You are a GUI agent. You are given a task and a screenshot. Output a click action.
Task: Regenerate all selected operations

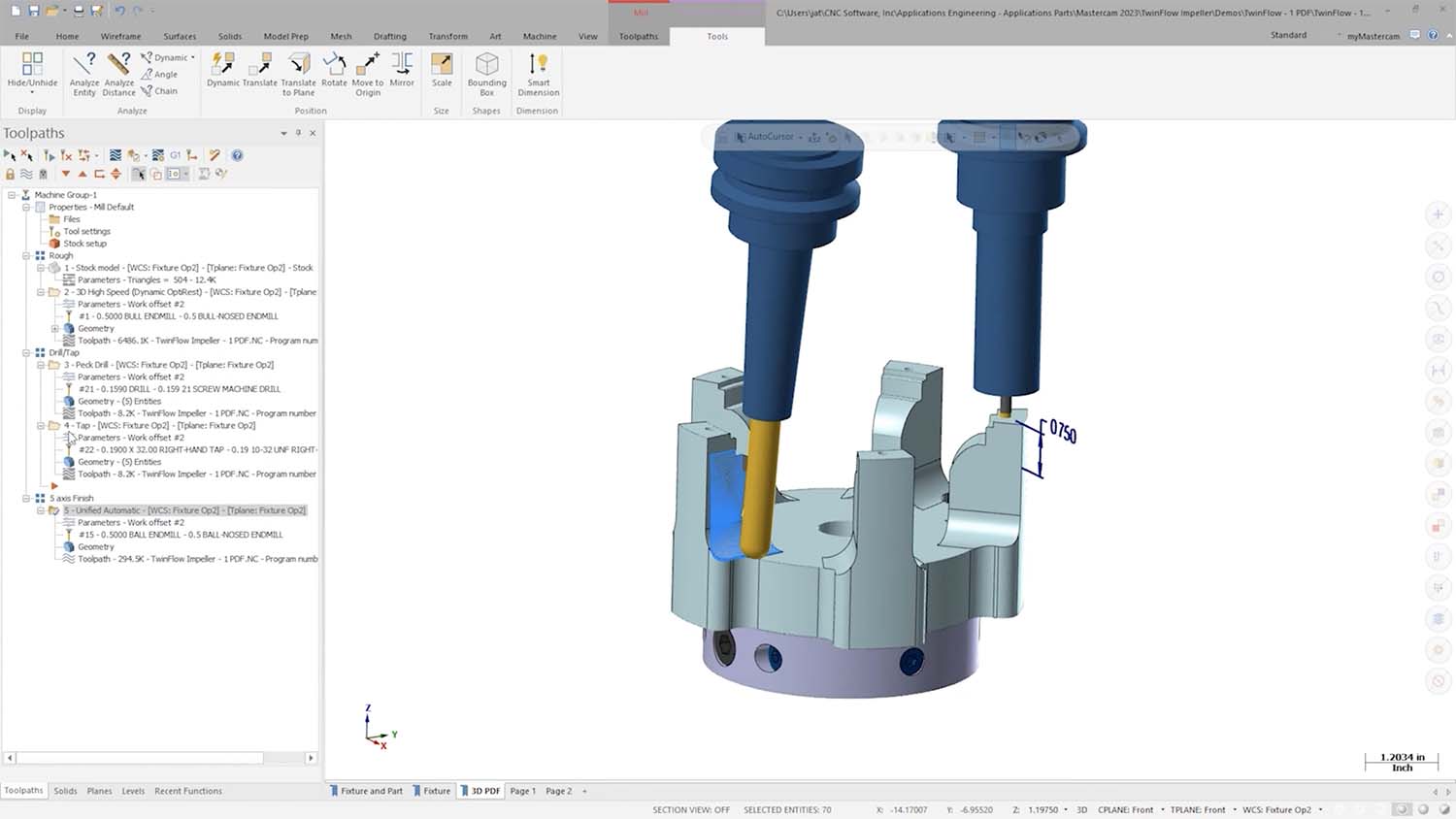49,155
